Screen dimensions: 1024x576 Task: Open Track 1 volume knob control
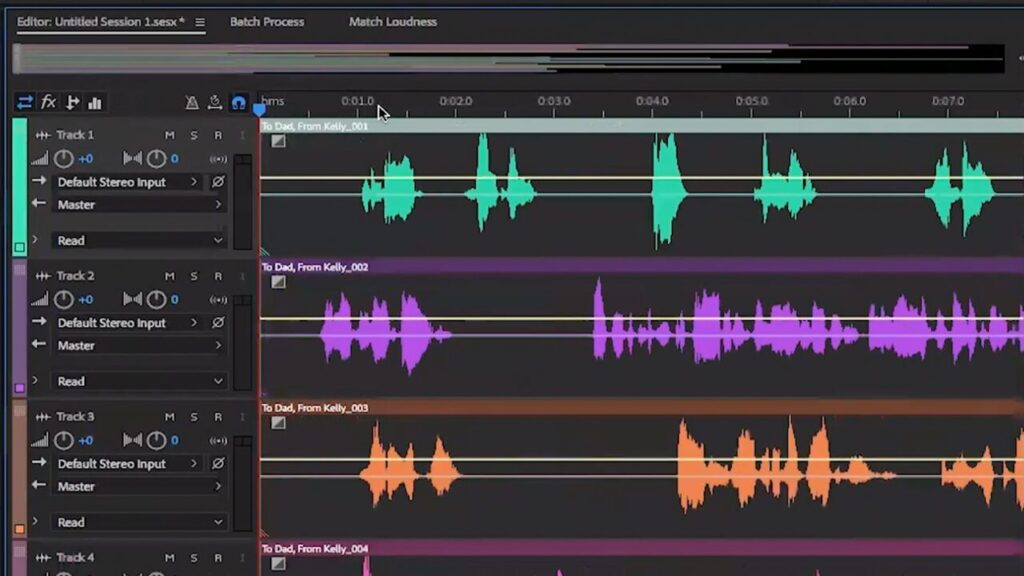point(64,158)
